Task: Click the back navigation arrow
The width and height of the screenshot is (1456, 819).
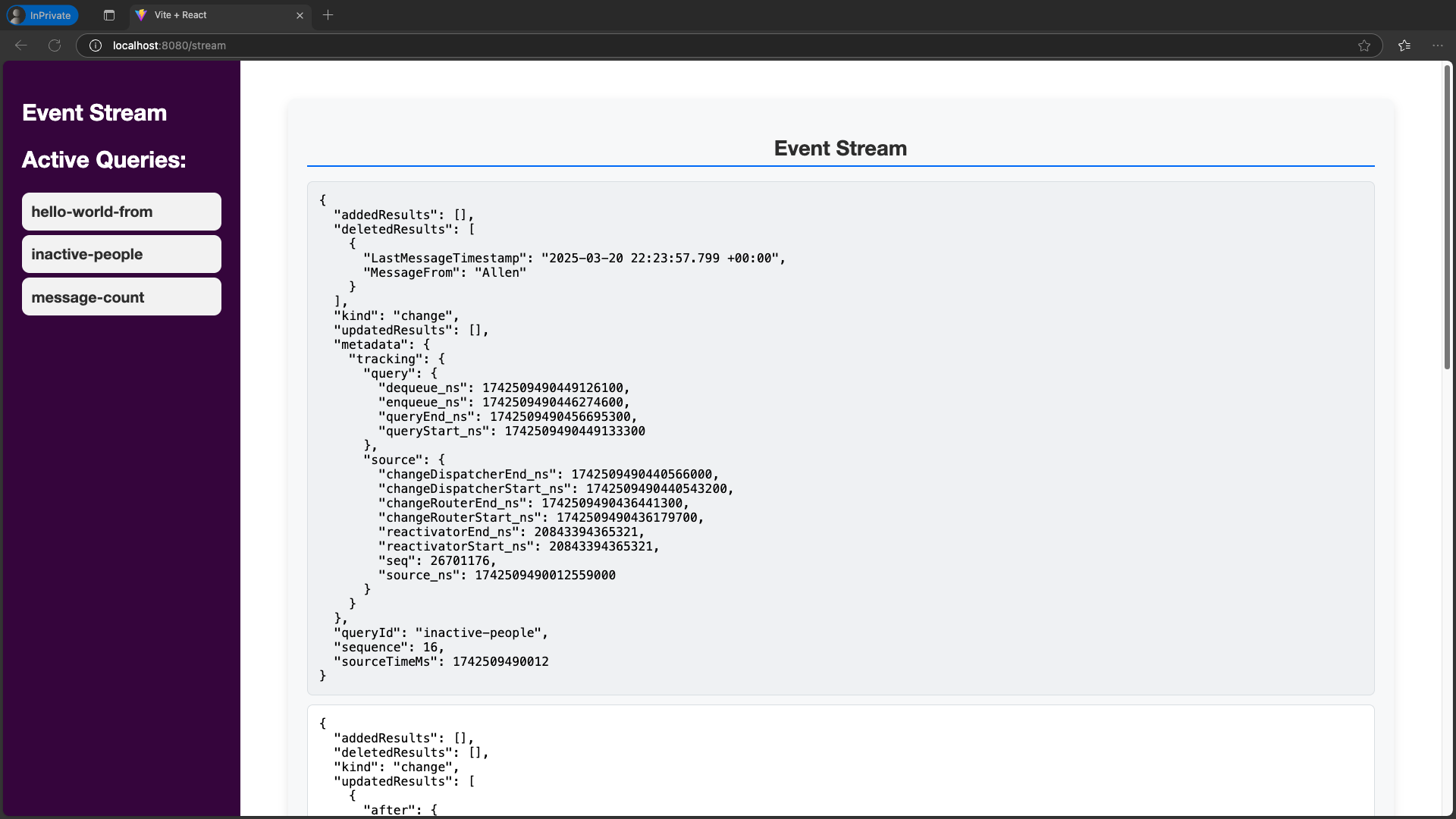Action: coord(20,45)
